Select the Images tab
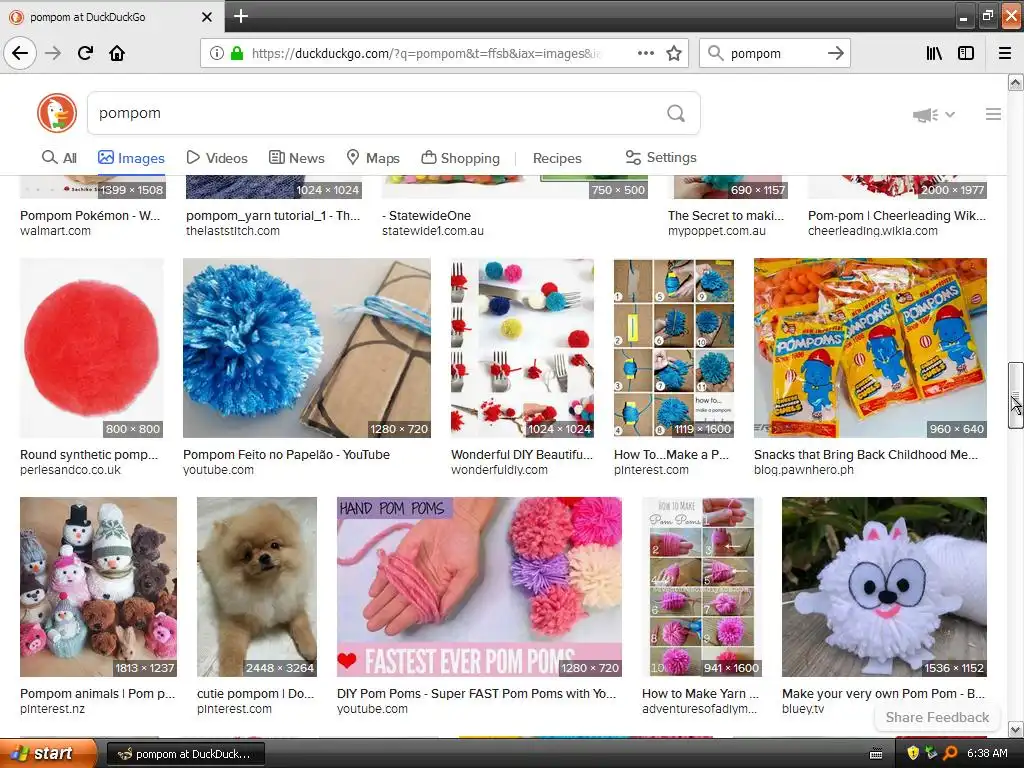 [131, 157]
